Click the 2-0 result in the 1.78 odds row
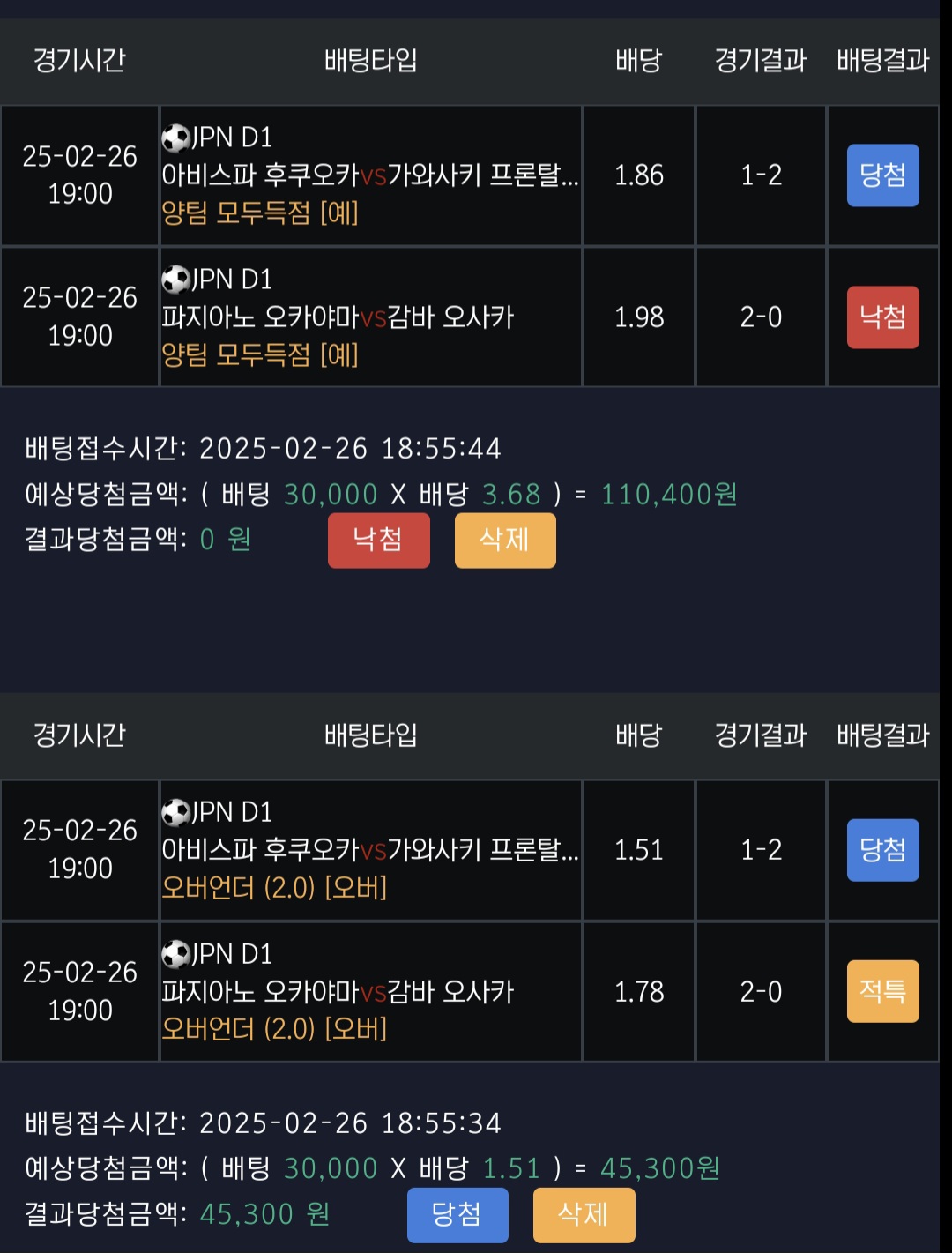The height and width of the screenshot is (1253, 952). 761,992
